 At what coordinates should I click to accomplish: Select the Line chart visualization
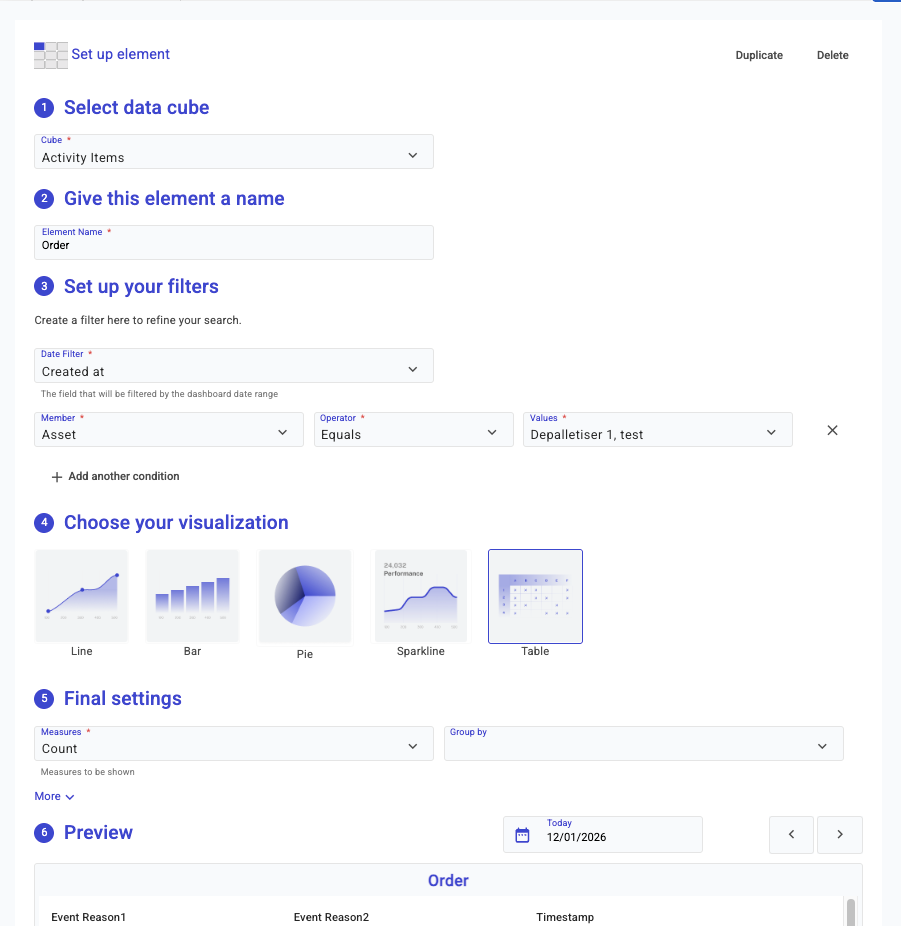82,596
